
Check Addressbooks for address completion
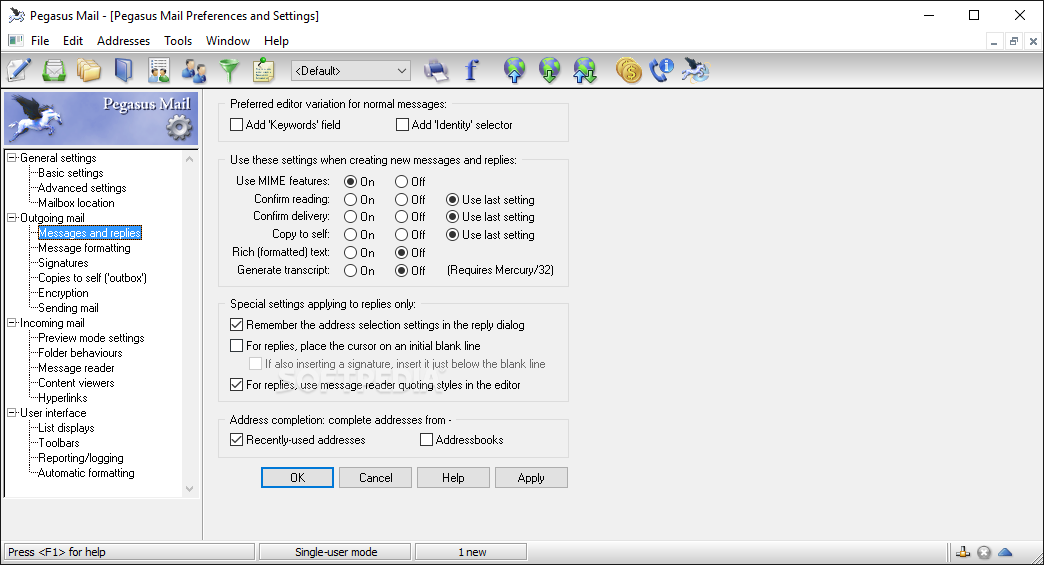point(426,439)
